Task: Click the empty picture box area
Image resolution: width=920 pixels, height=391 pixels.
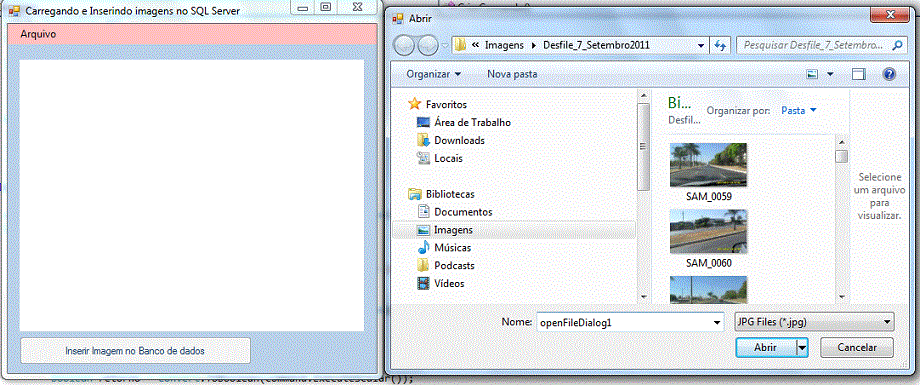Action: [192, 195]
